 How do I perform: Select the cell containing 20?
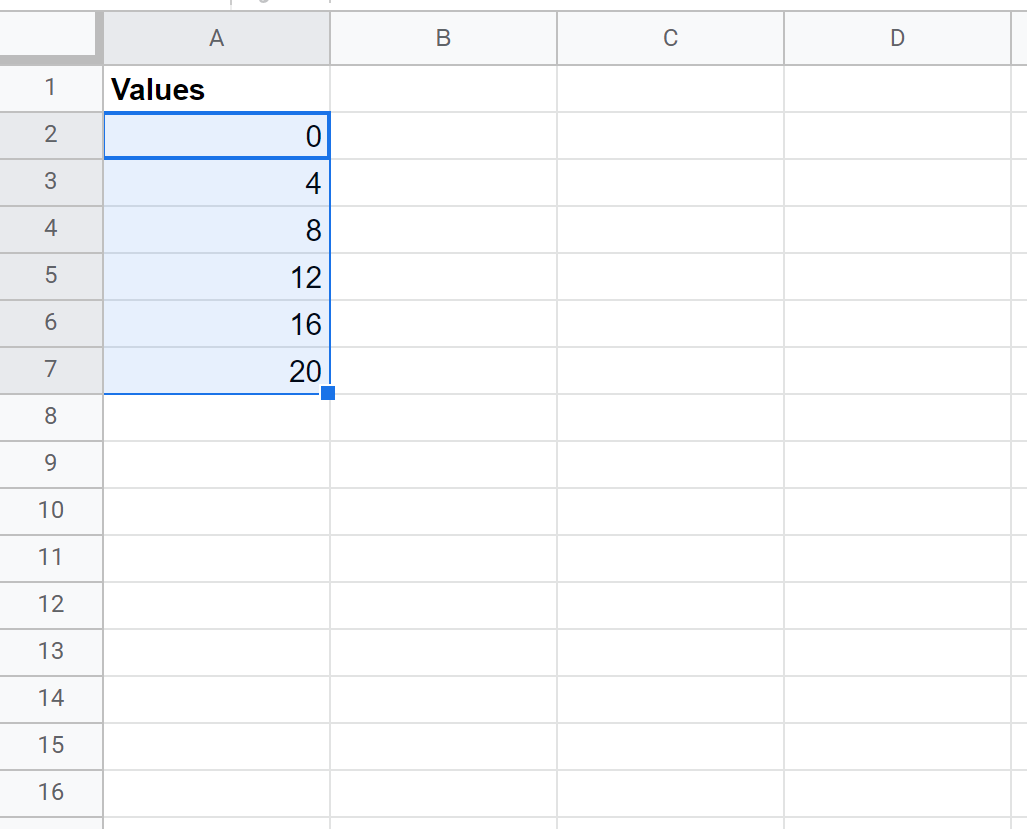click(216, 371)
